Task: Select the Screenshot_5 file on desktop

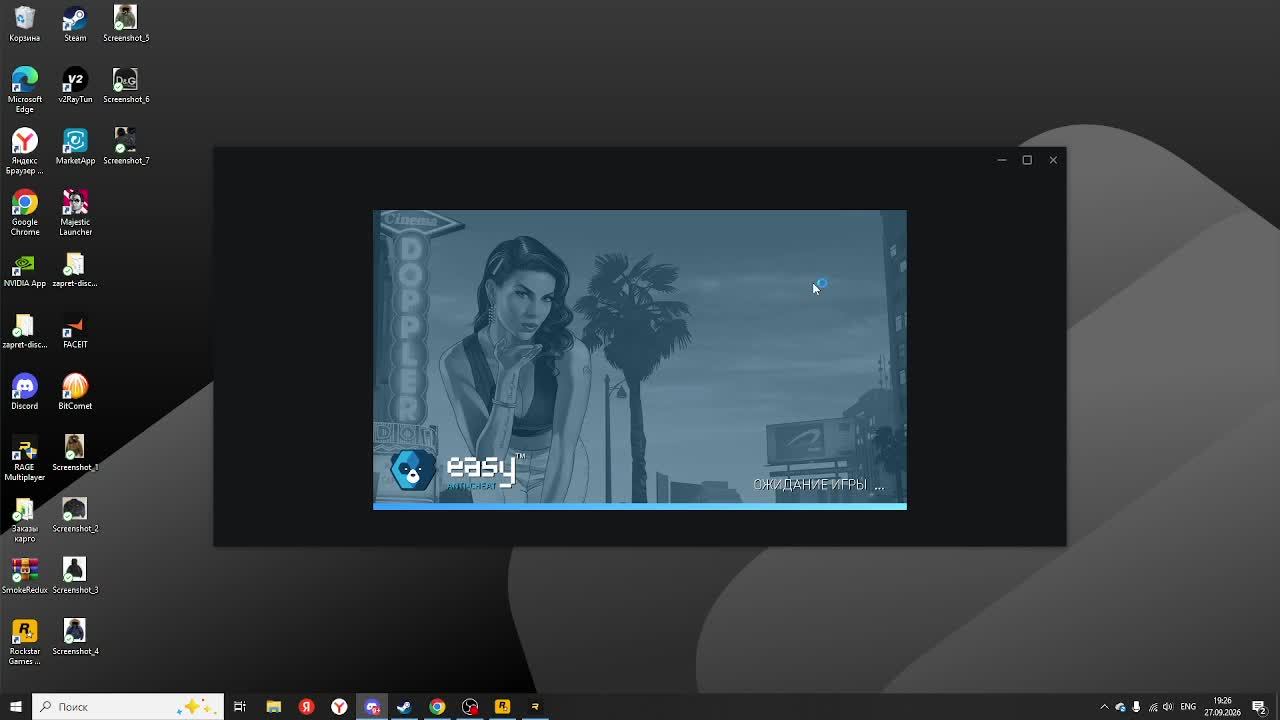Action: pyautogui.click(x=126, y=25)
